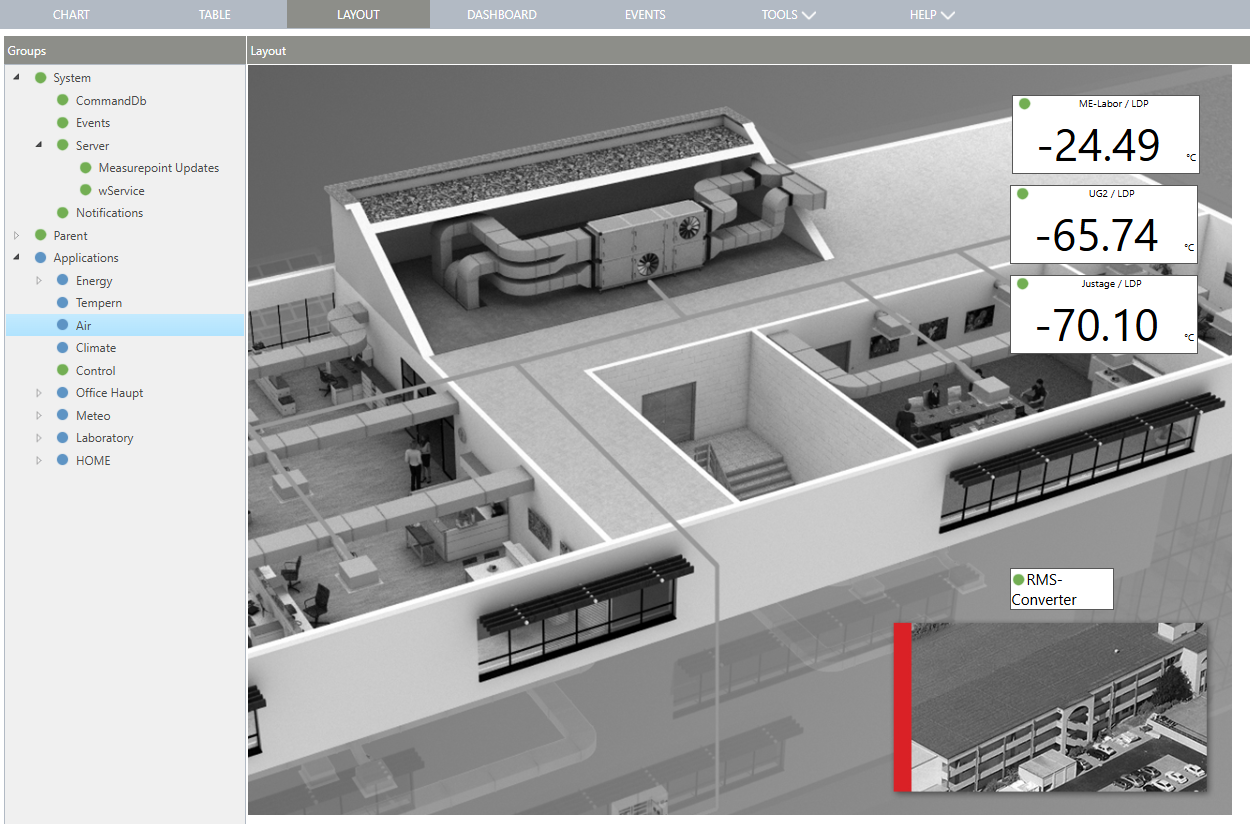Viewport: 1250px width, 824px height.
Task: Click the status dot on Justage / LDP widget
Action: [x=1022, y=283]
